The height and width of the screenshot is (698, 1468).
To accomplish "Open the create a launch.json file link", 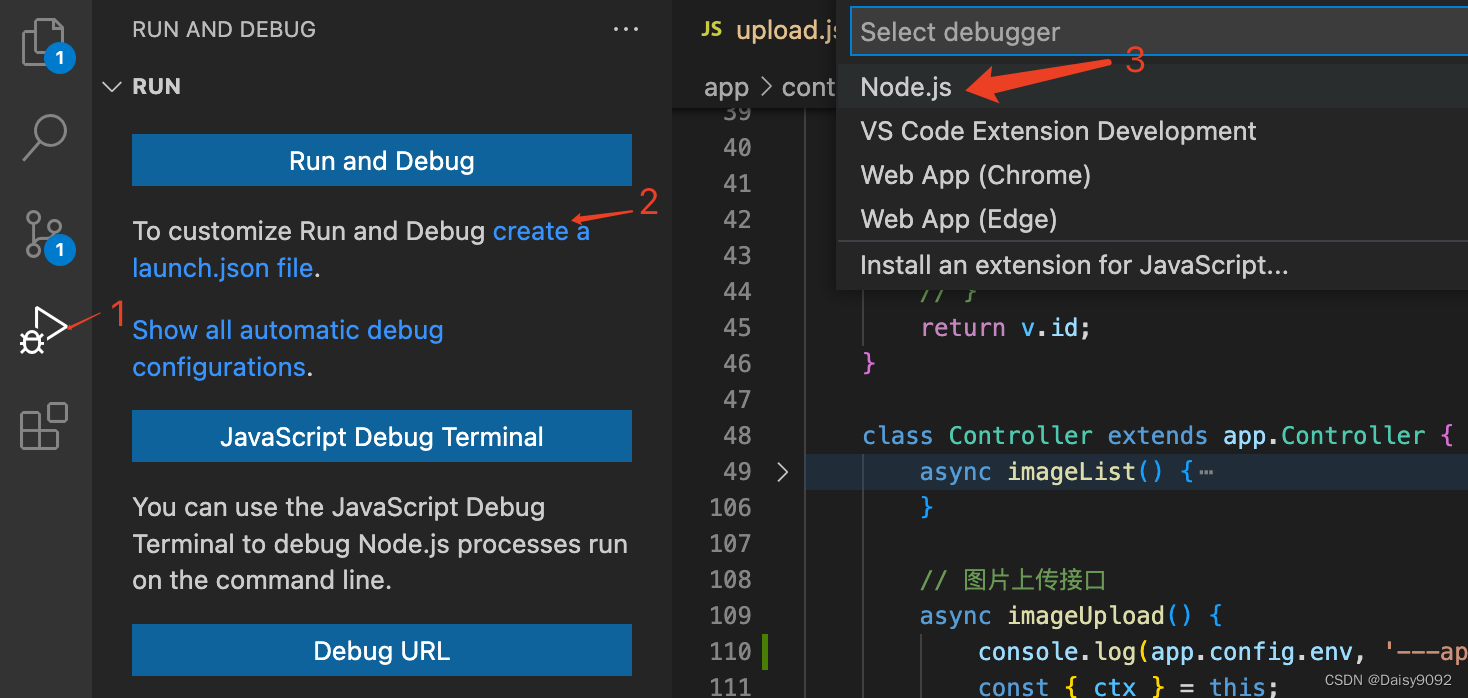I will coord(541,230).
